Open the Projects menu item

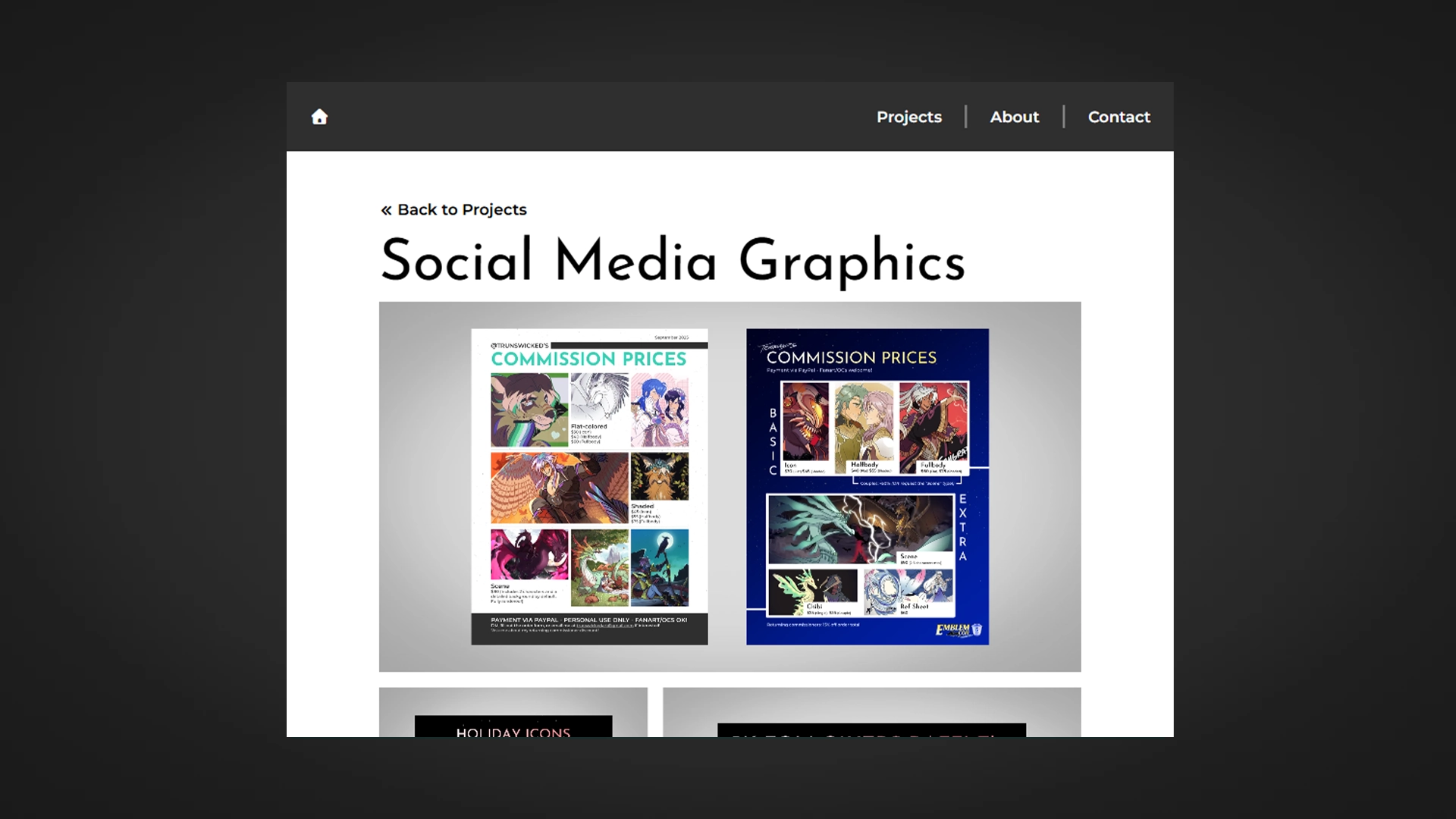[x=908, y=117]
